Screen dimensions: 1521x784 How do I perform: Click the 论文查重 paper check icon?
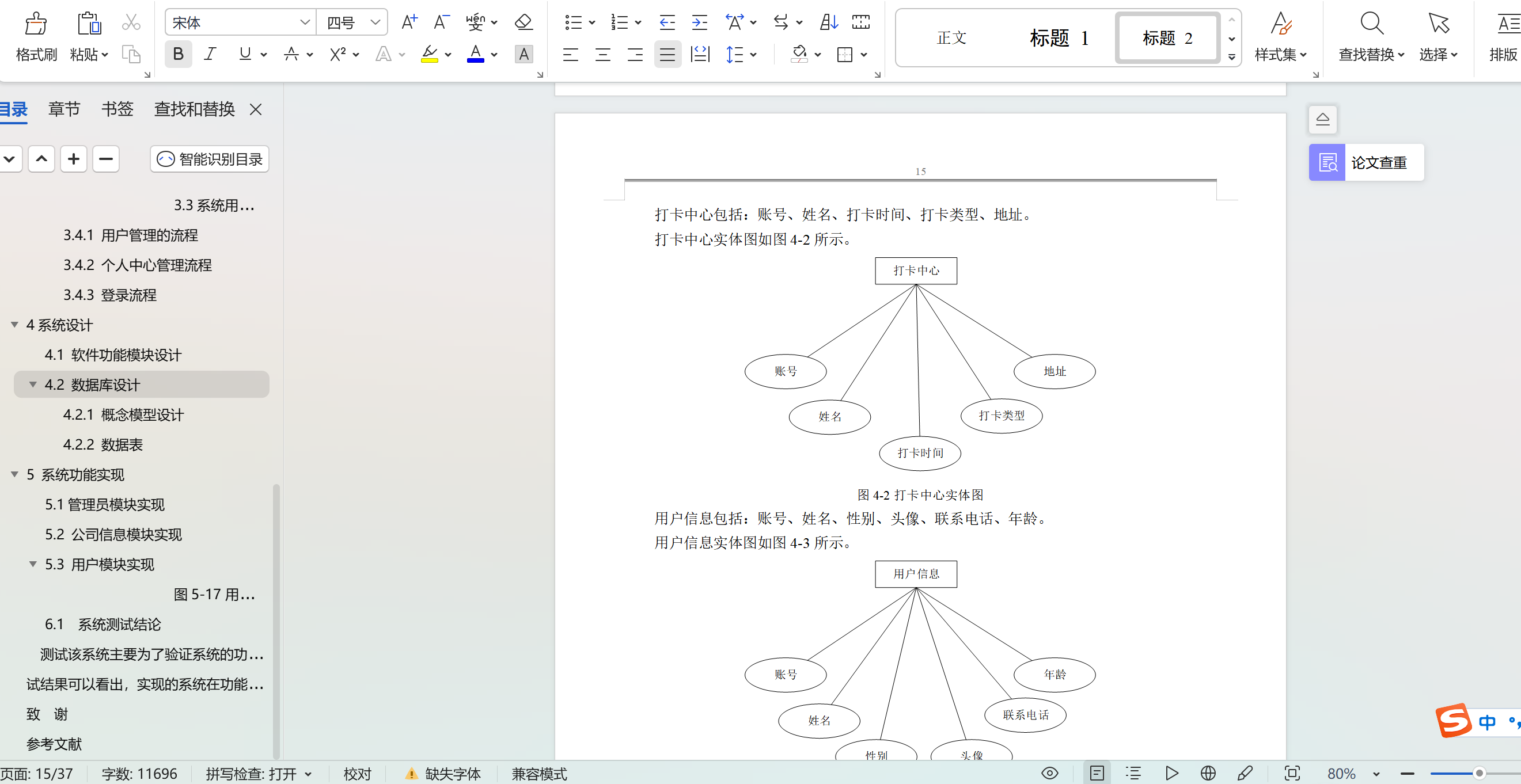[1327, 162]
